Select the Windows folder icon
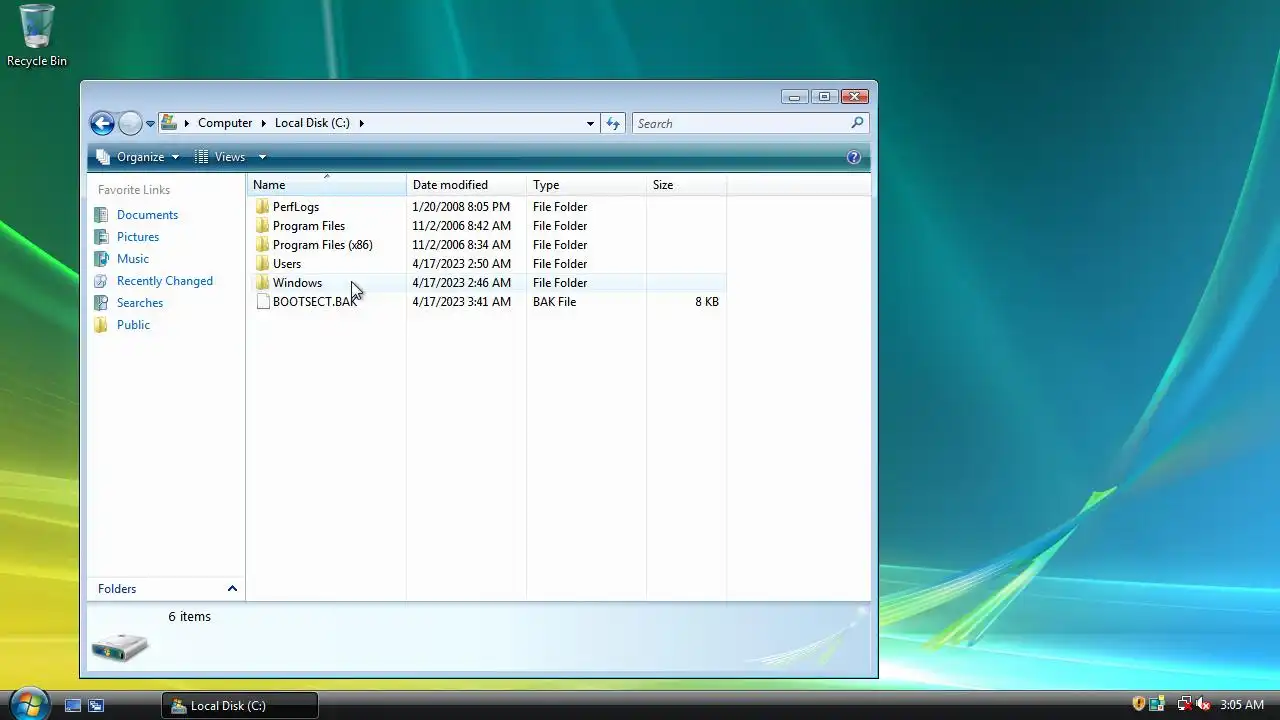The image size is (1280, 720). pyautogui.click(x=263, y=283)
